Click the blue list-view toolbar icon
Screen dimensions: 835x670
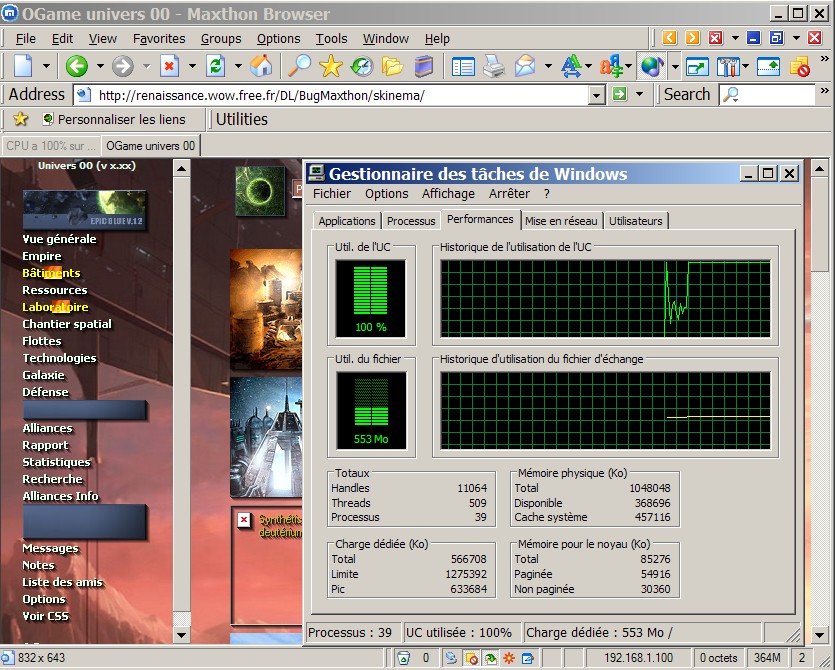click(463, 67)
